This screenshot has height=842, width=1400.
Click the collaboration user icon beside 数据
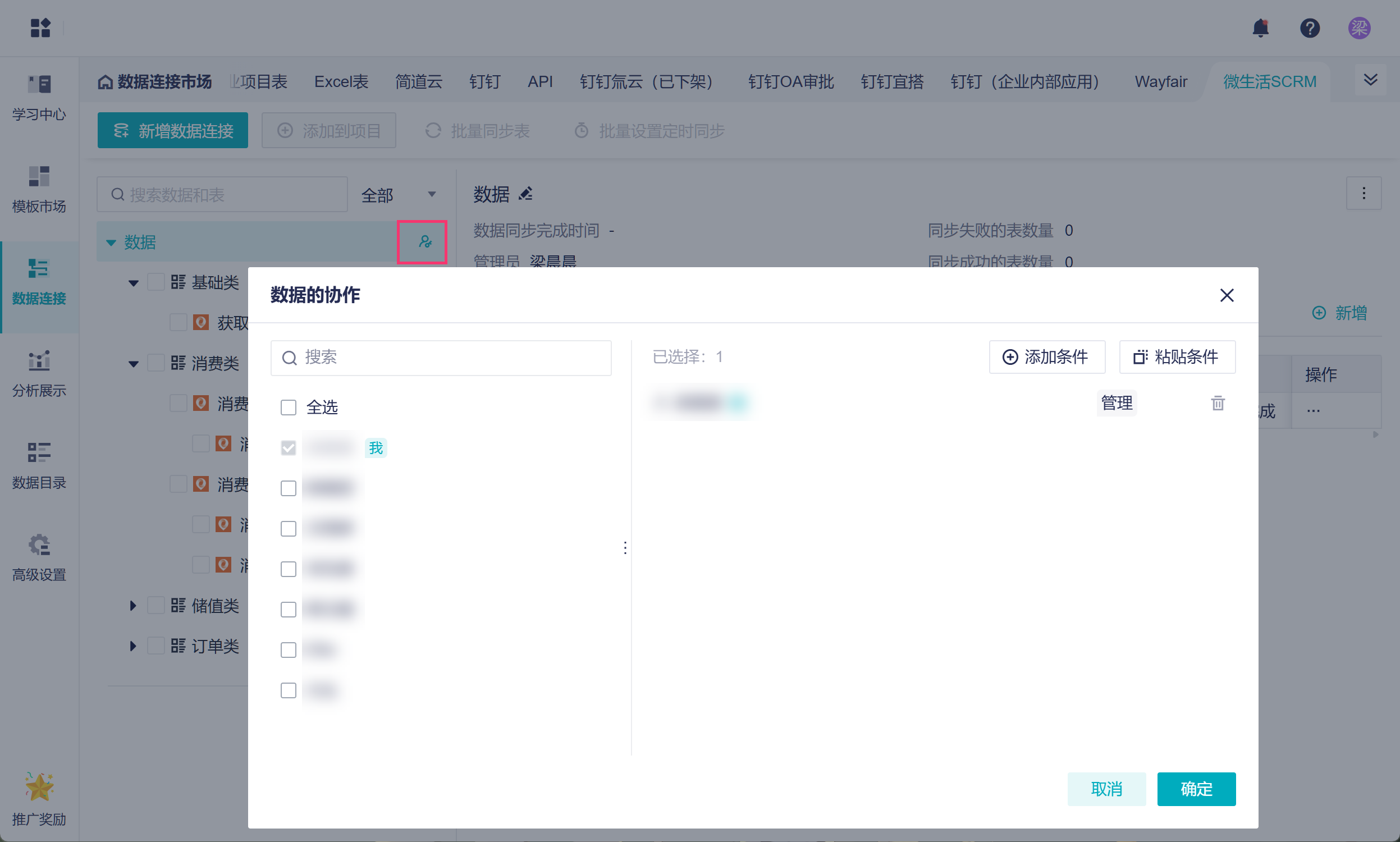(424, 242)
